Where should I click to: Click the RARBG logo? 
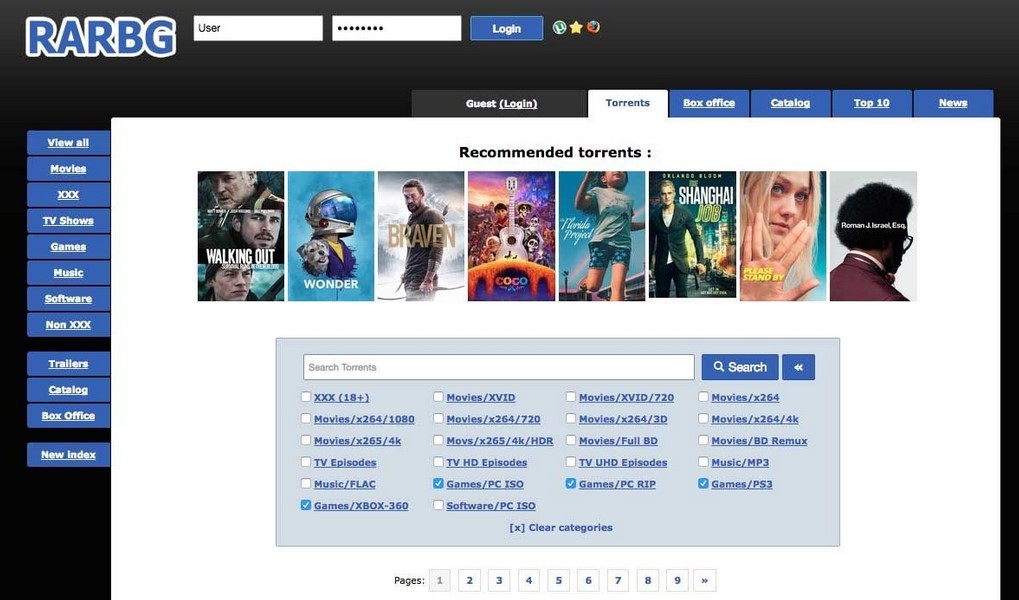(x=101, y=37)
